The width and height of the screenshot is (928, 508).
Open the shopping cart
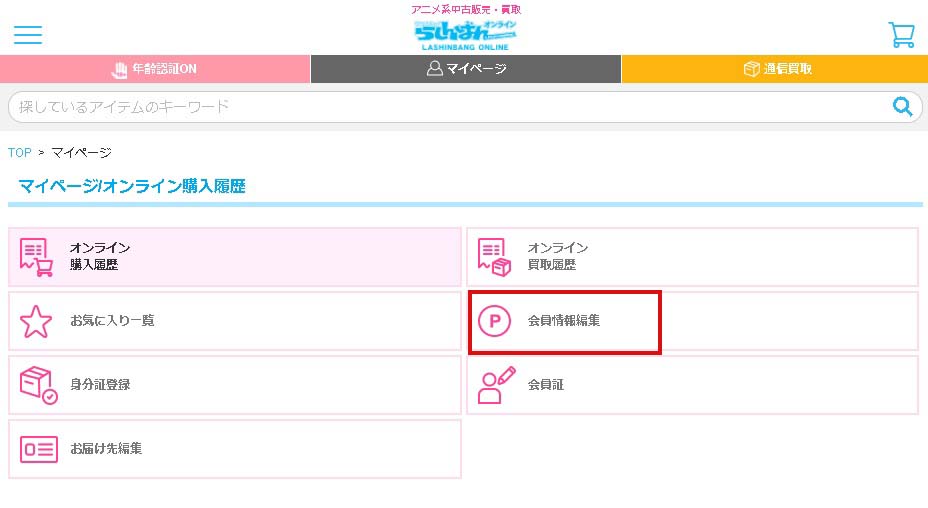coord(901,35)
